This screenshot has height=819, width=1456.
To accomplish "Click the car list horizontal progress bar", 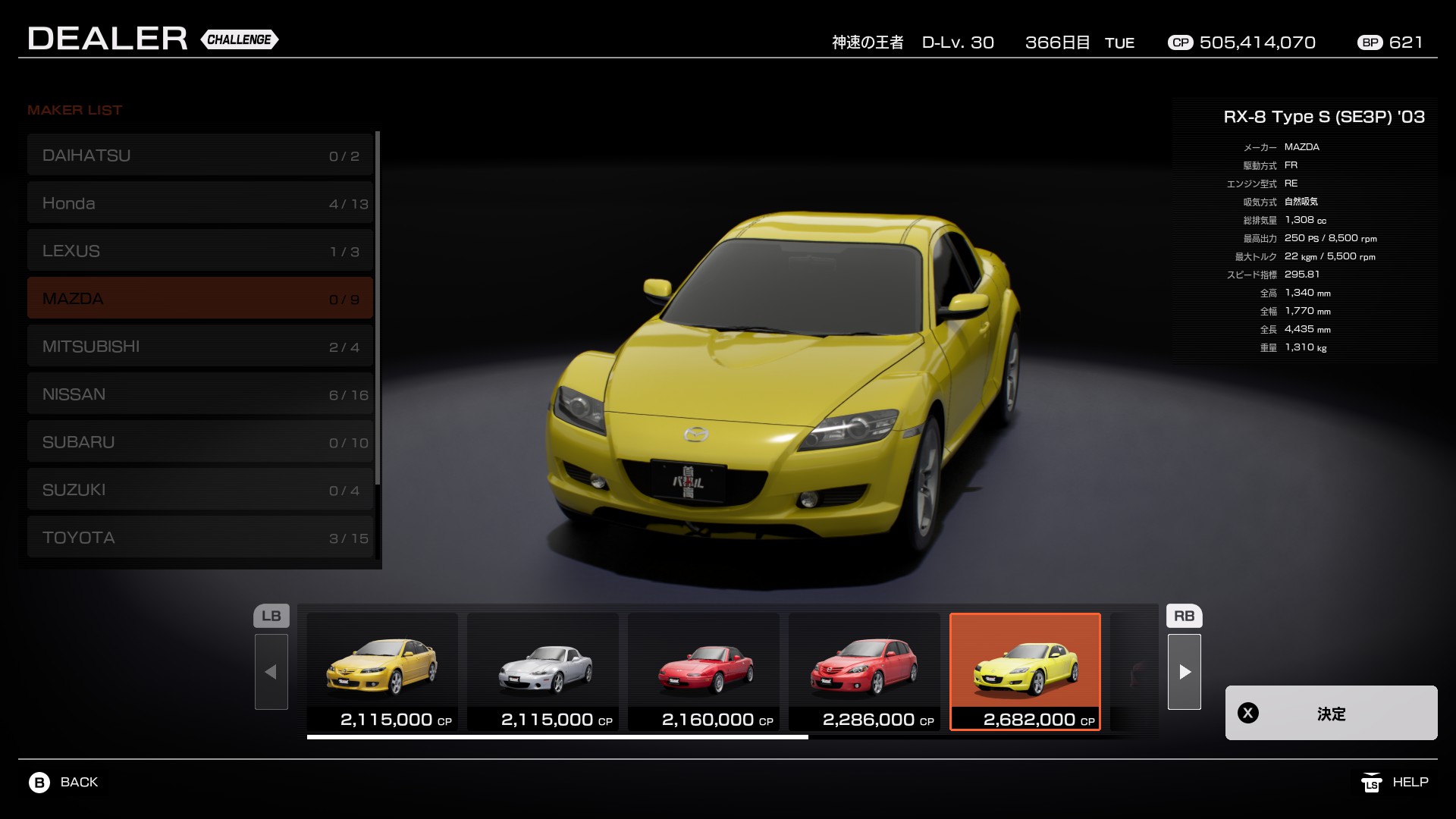I will 557,736.
